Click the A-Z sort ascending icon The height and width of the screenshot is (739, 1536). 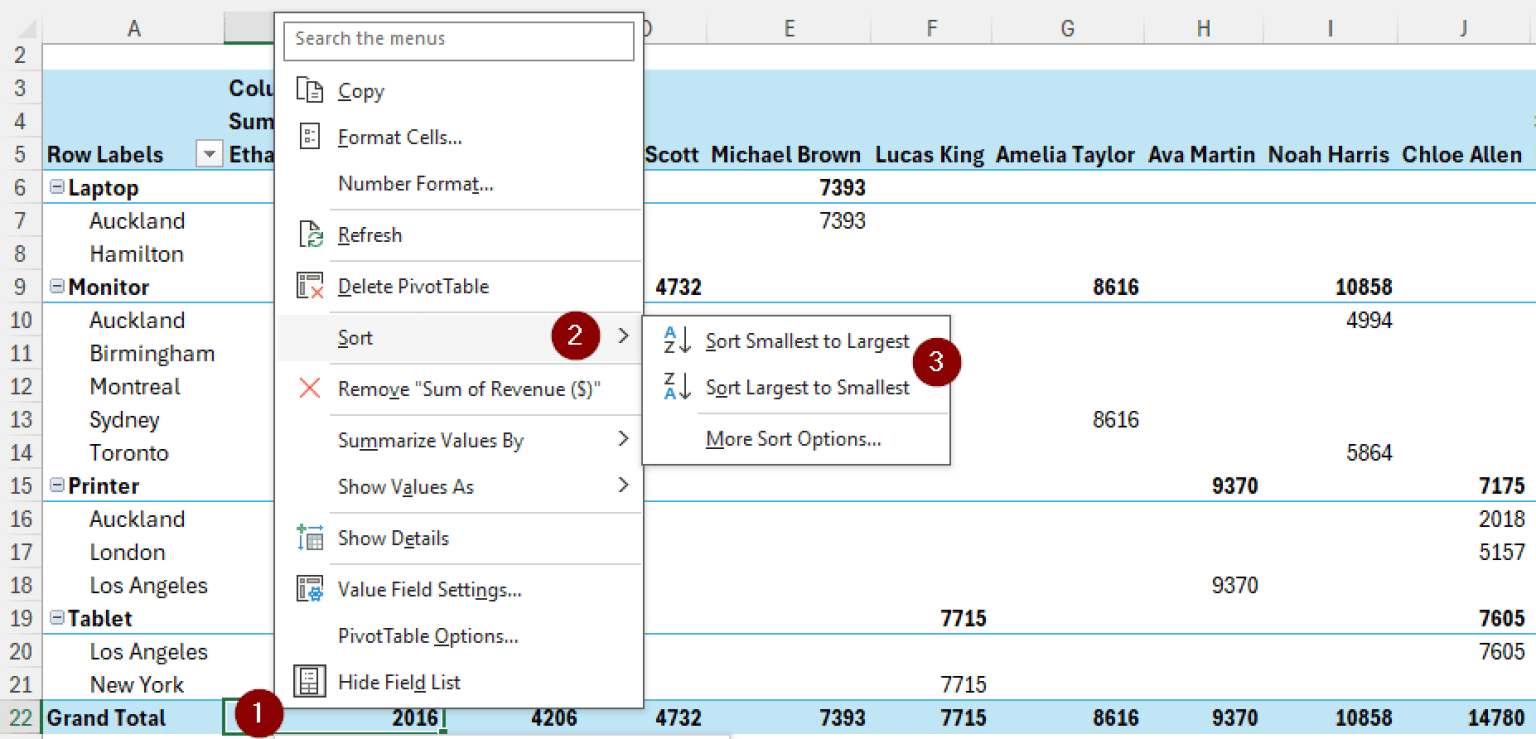tap(678, 340)
